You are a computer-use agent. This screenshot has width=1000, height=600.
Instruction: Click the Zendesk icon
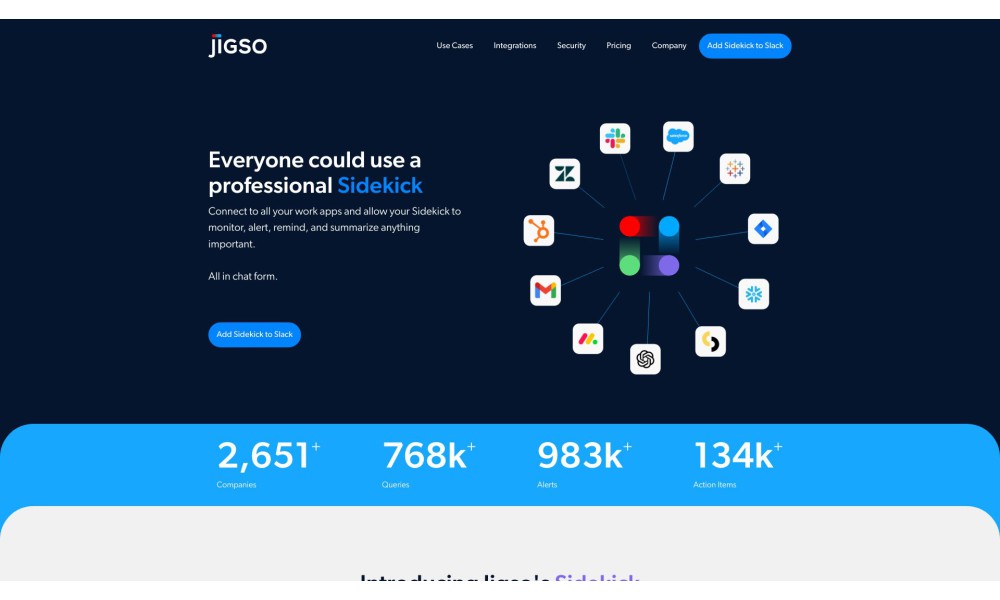565,174
